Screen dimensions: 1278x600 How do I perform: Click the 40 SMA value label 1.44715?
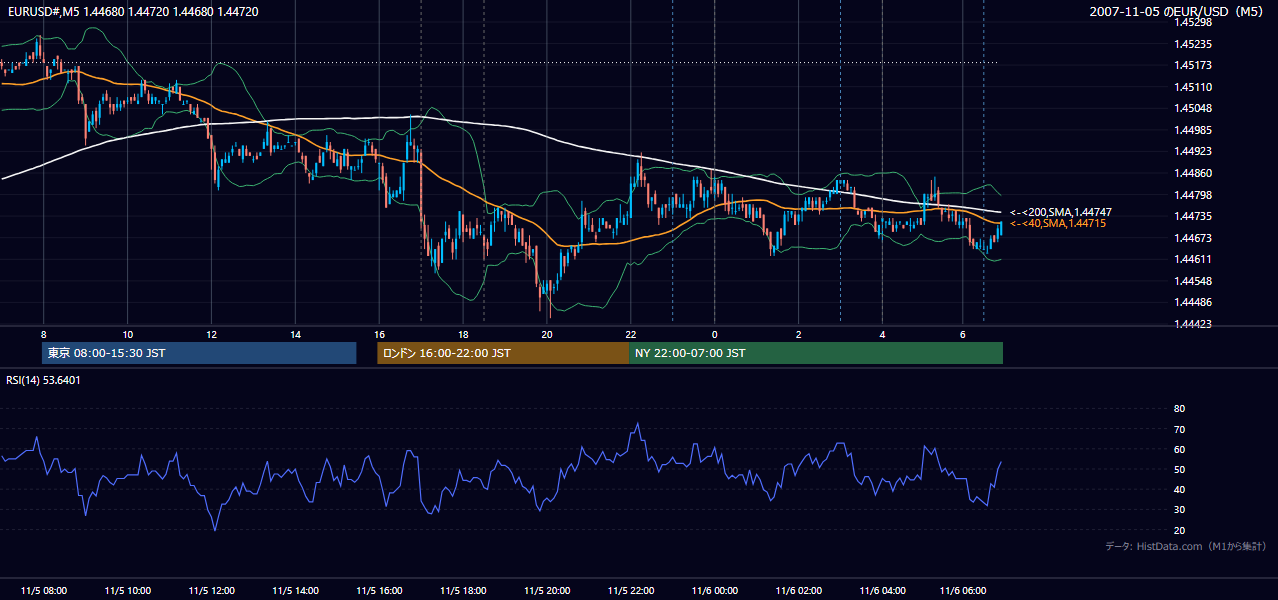tap(1058, 223)
